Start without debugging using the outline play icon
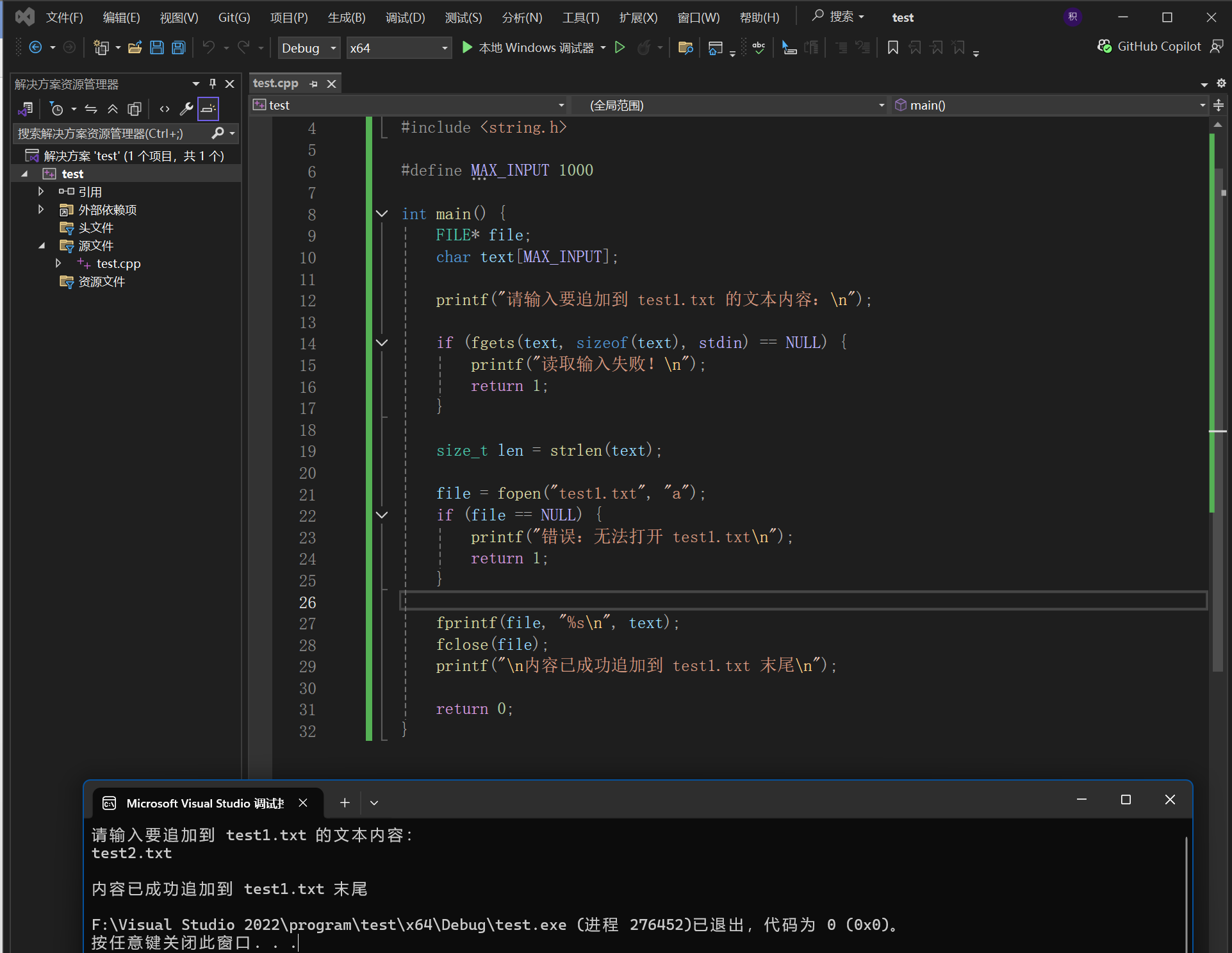Screen dimensions: 1232x953 (x=620, y=47)
